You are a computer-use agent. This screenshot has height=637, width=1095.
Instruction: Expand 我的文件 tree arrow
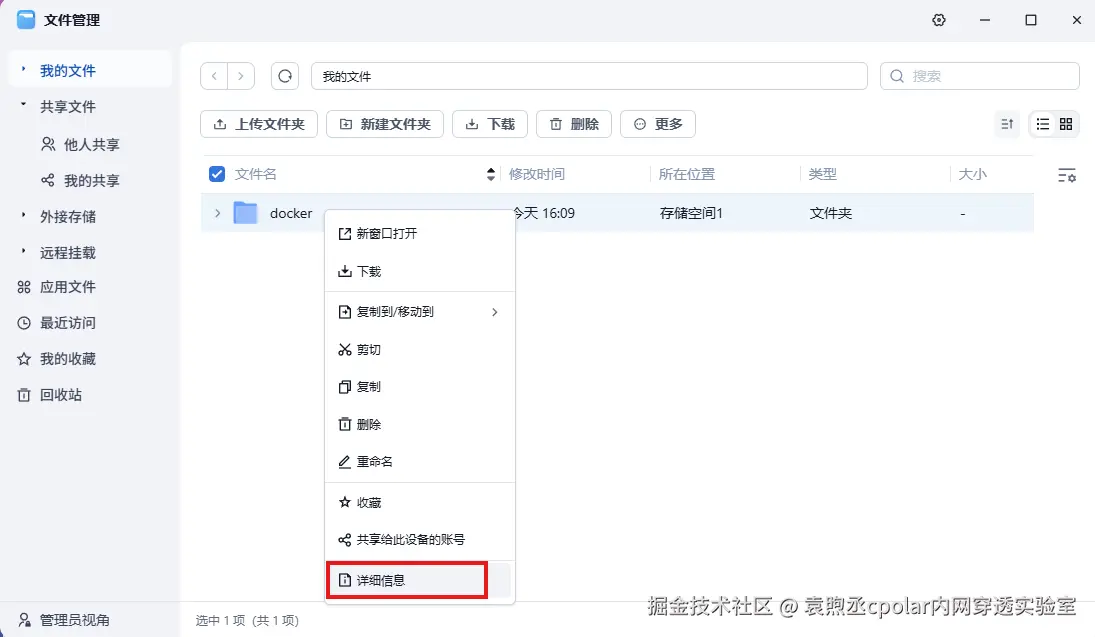pyautogui.click(x=23, y=69)
